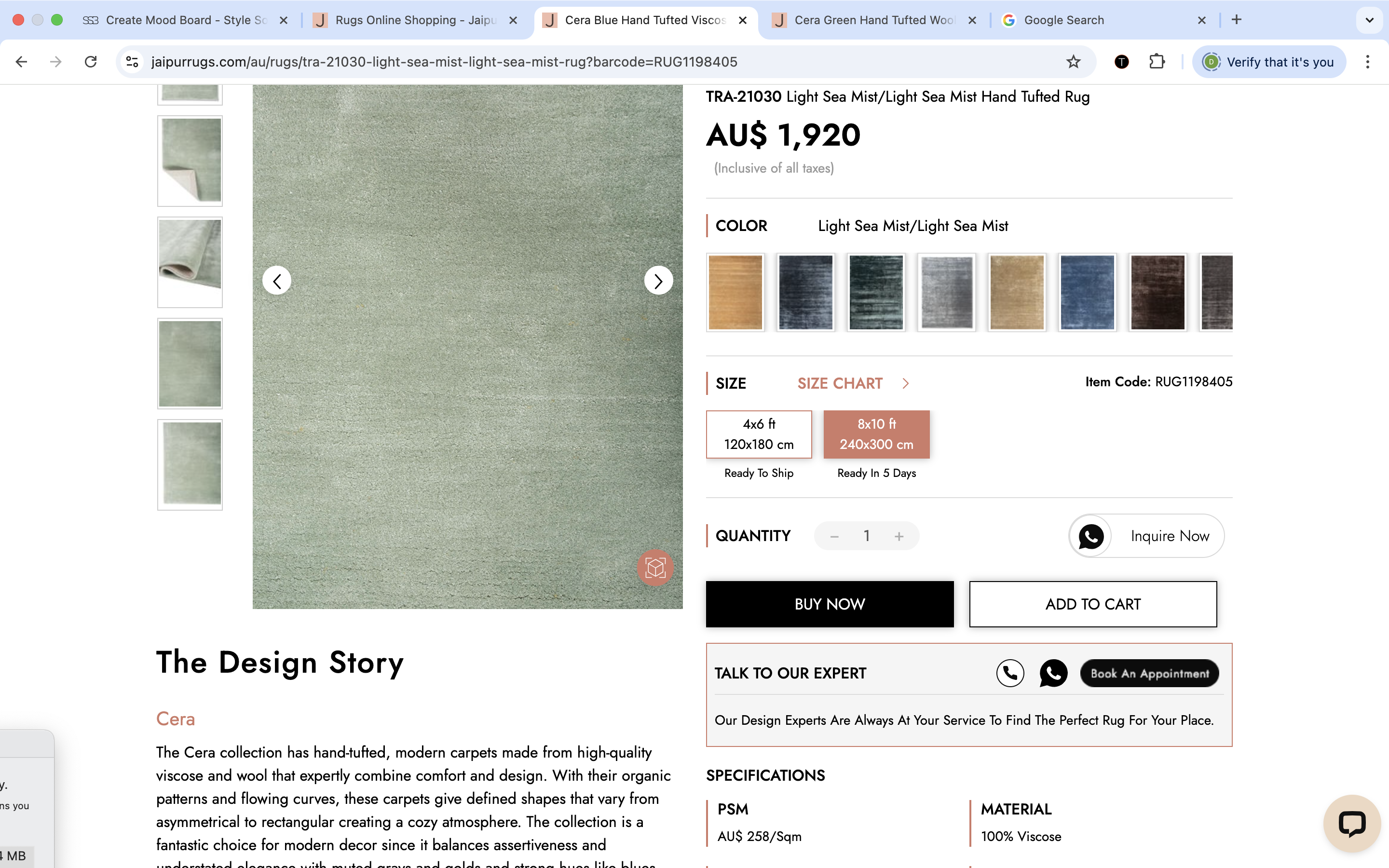Viewport: 1389px width, 868px height.
Task: Reload the current page
Action: (91, 61)
